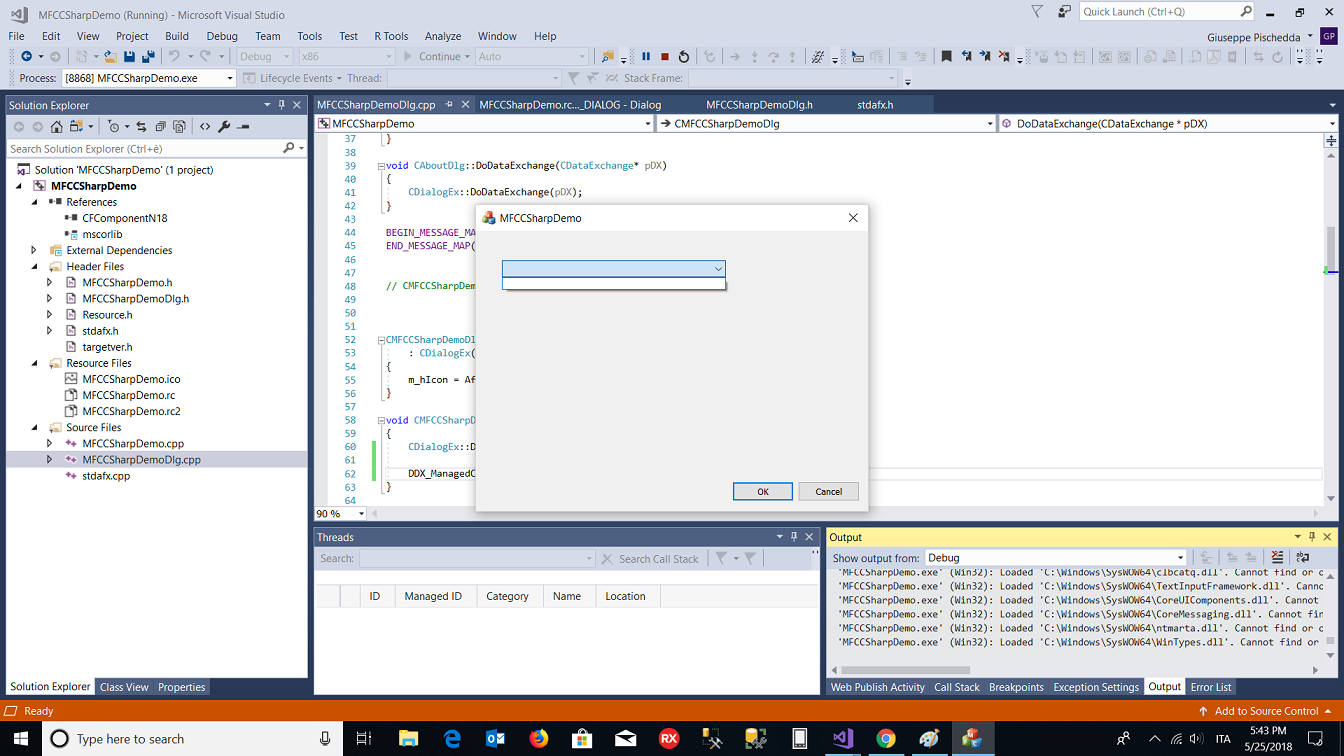Switch to stdafx.h editor tab
This screenshot has width=1344, height=756.
tap(875, 104)
